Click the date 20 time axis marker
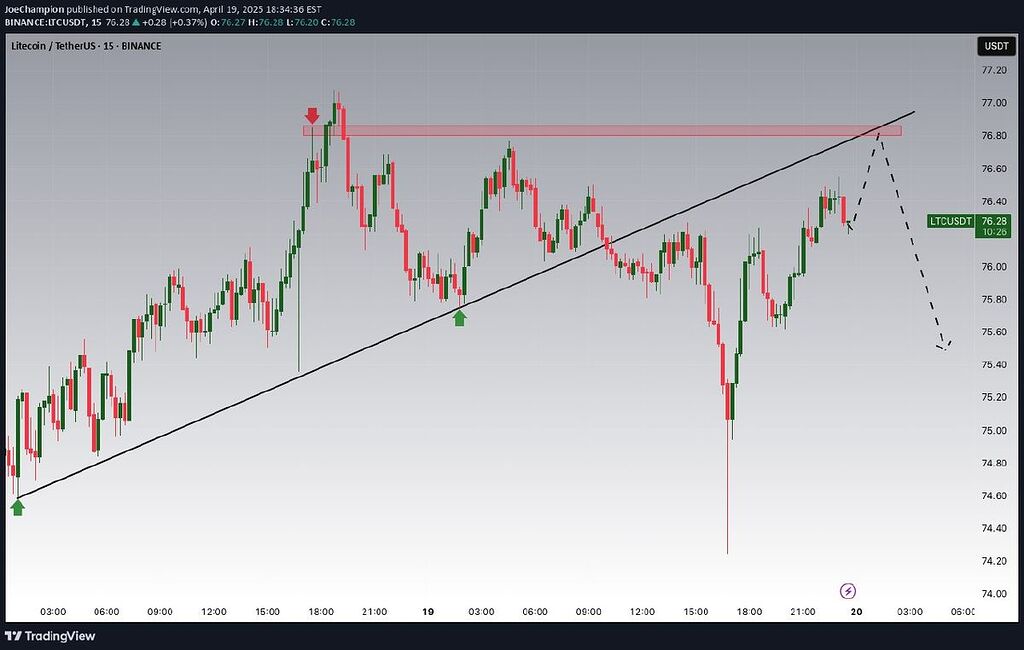This screenshot has width=1024, height=650. (x=856, y=611)
